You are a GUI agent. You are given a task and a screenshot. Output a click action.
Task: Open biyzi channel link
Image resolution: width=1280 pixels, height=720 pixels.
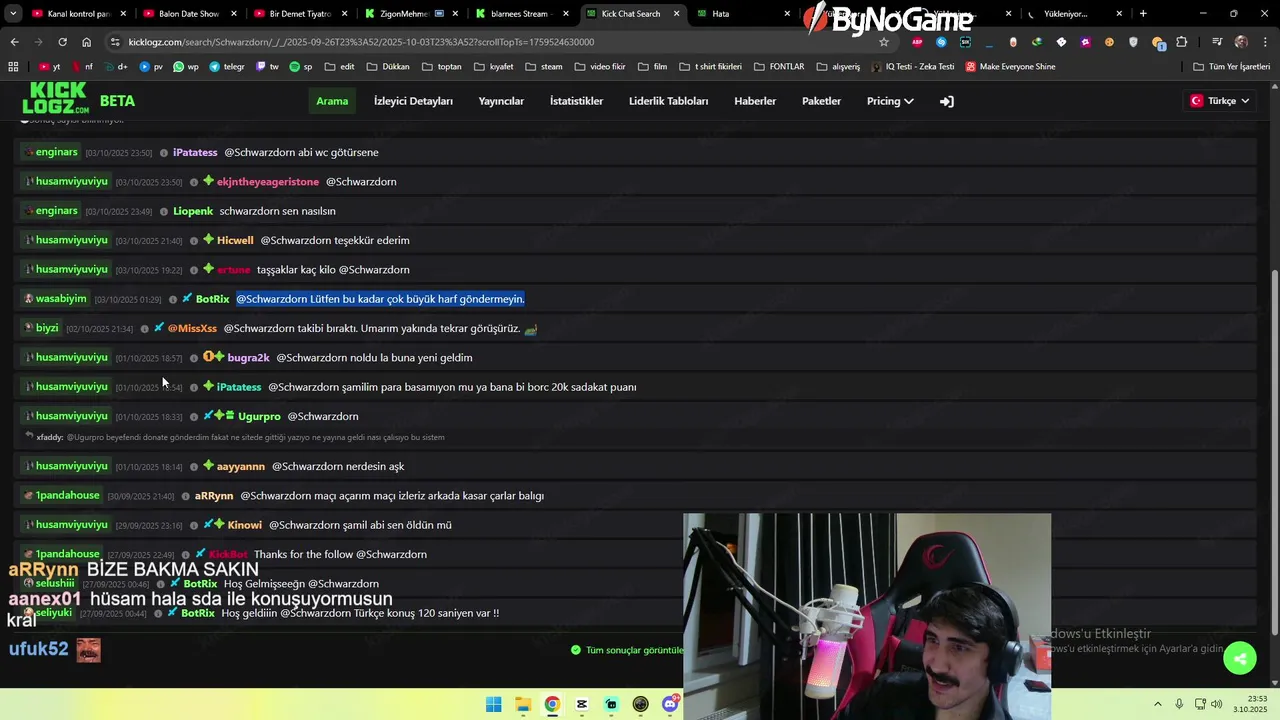coord(40,328)
